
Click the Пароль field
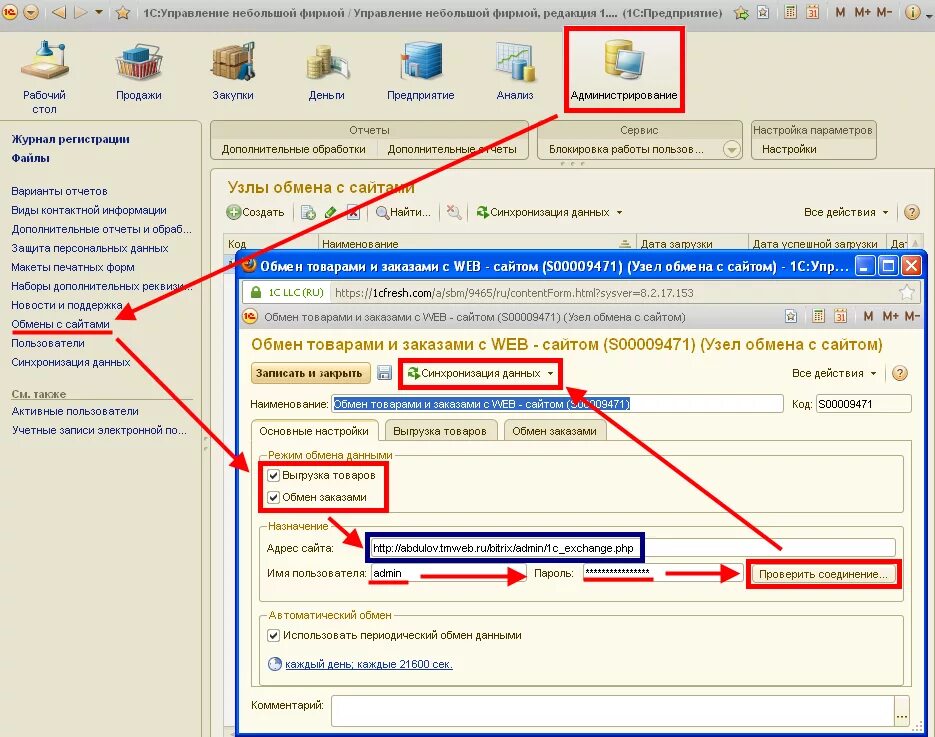point(662,574)
